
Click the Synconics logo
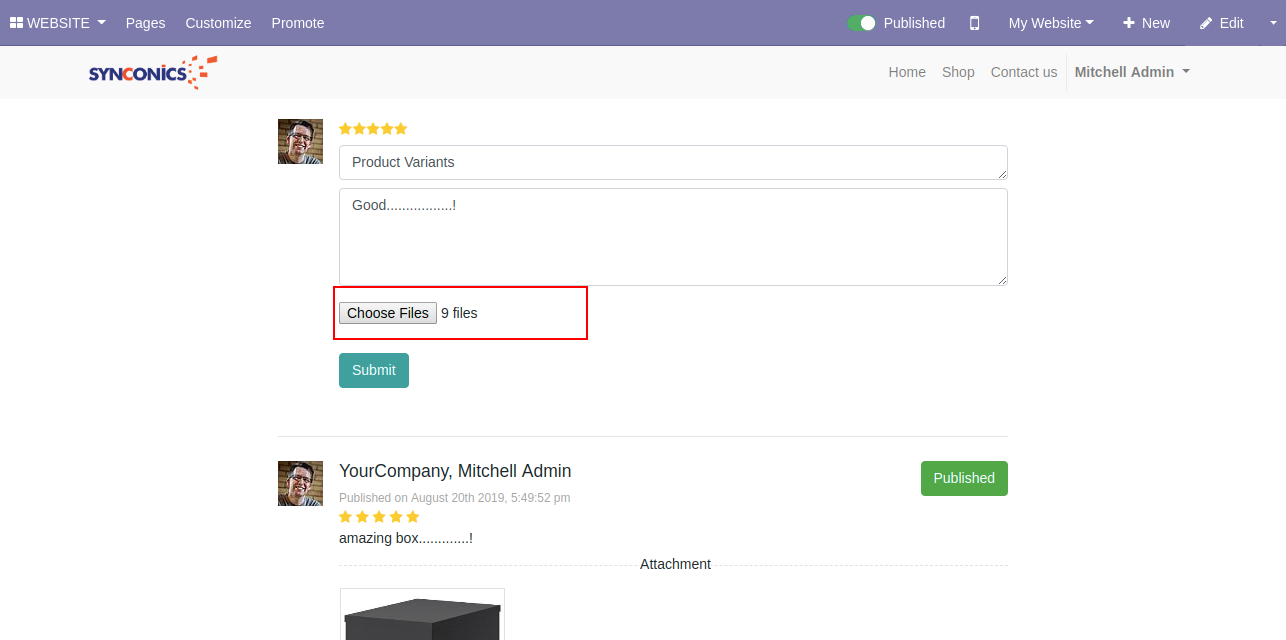pyautogui.click(x=152, y=72)
